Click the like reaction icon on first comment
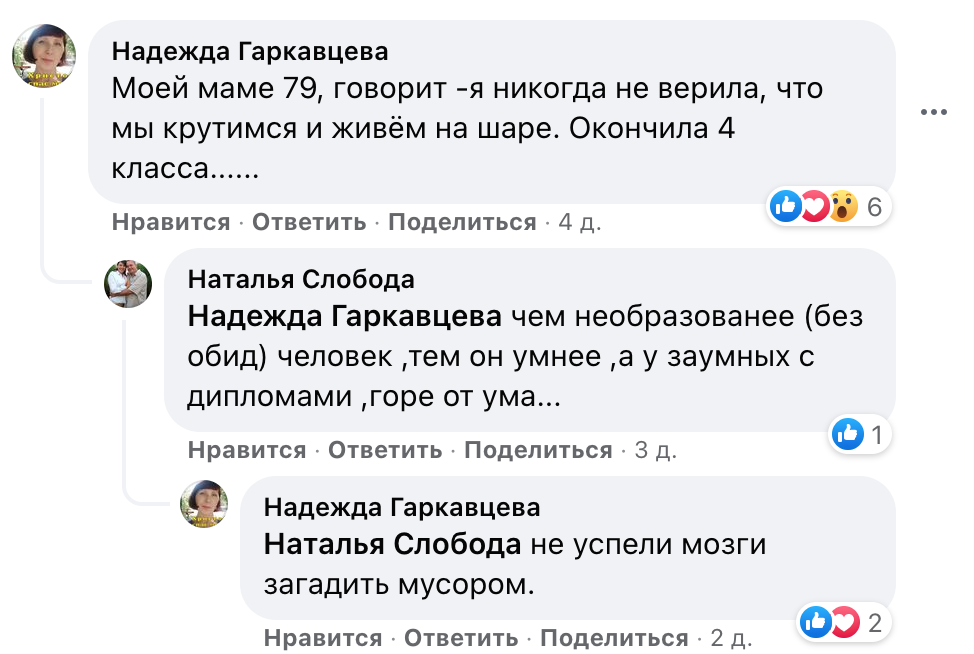974x654 pixels. click(786, 207)
